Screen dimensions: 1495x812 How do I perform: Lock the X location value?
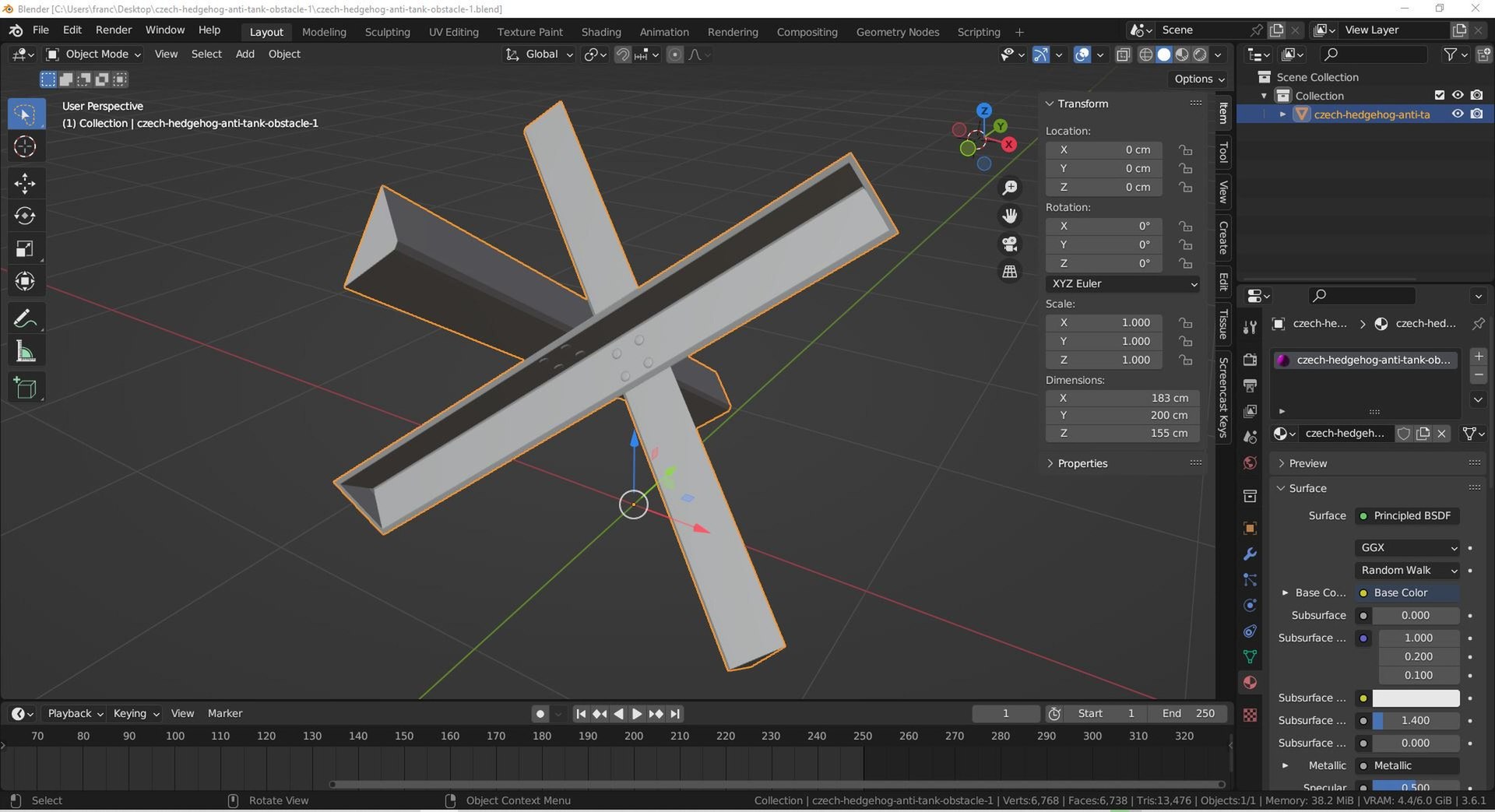(x=1185, y=149)
